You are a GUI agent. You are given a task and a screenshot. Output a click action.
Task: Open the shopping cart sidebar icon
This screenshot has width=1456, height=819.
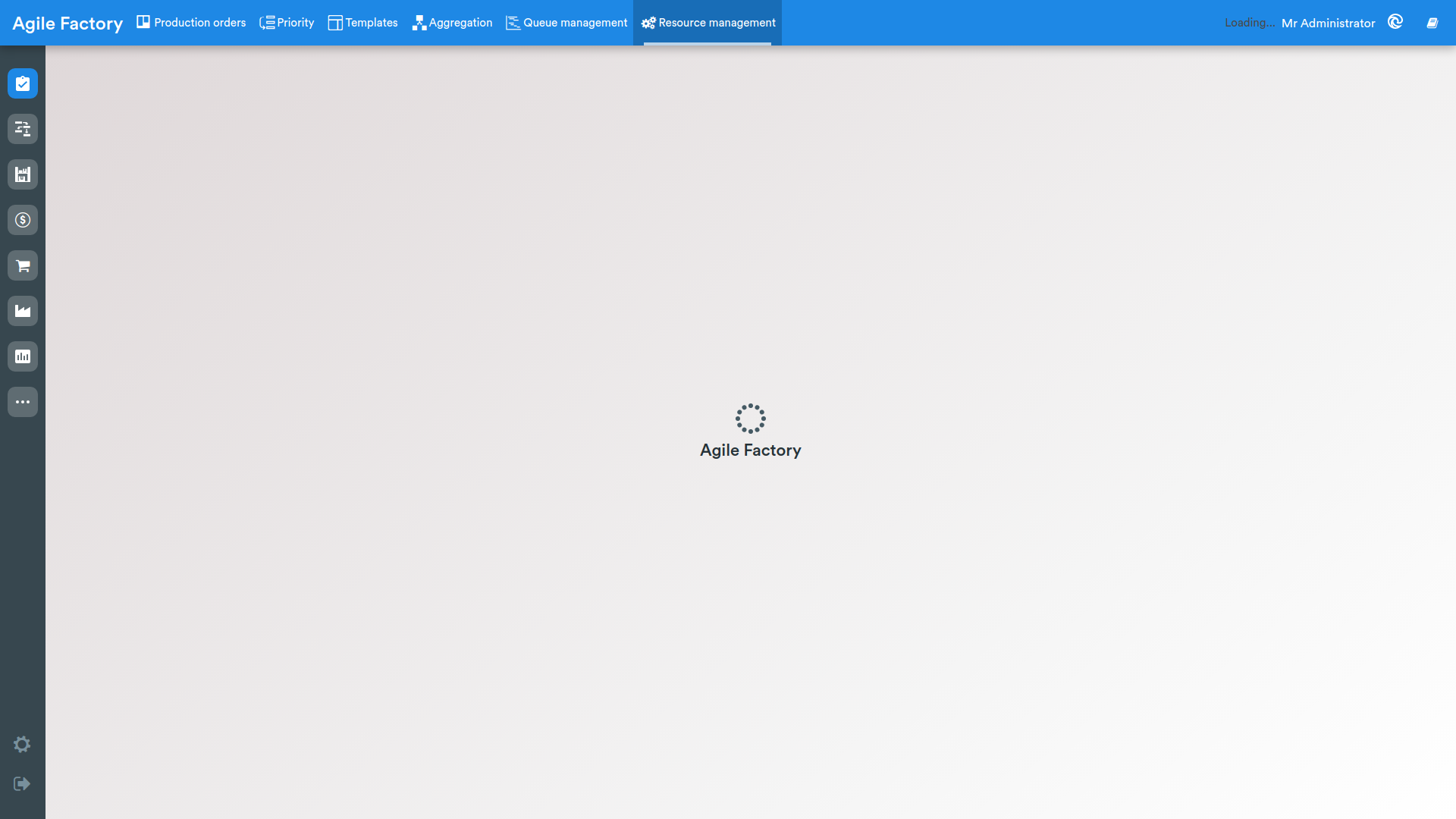[23, 265]
